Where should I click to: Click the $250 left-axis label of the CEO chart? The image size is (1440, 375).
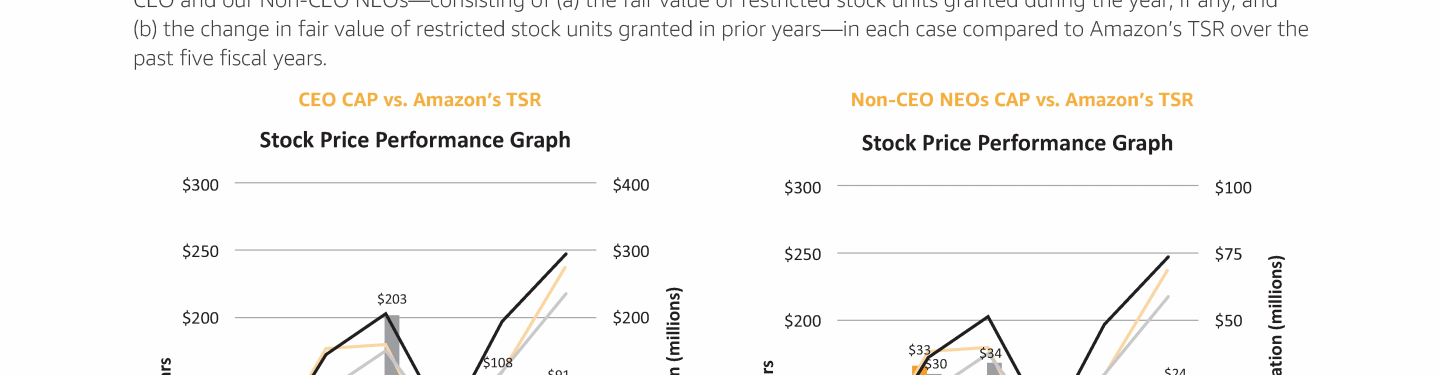coord(200,251)
